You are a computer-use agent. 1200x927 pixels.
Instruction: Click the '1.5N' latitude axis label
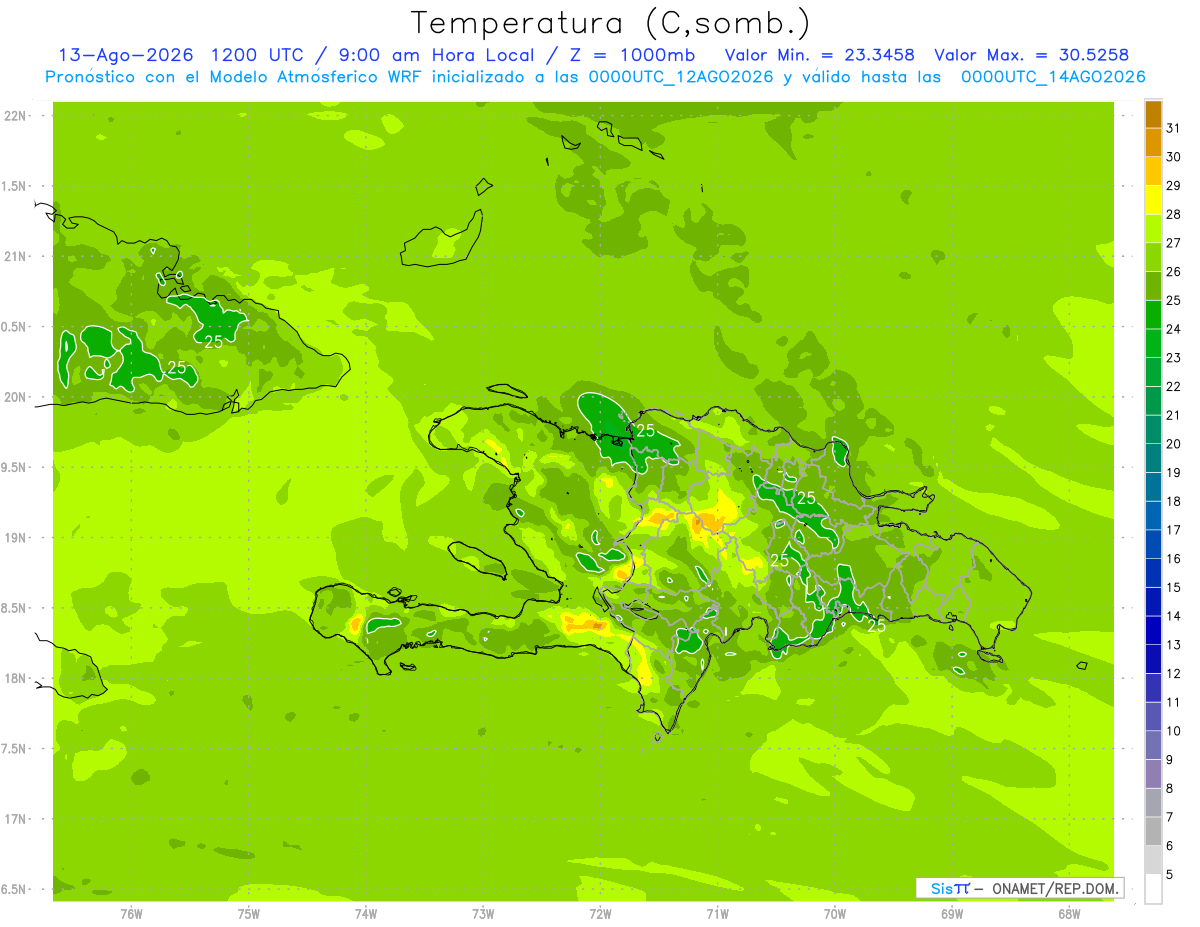pyautogui.click(x=15, y=186)
